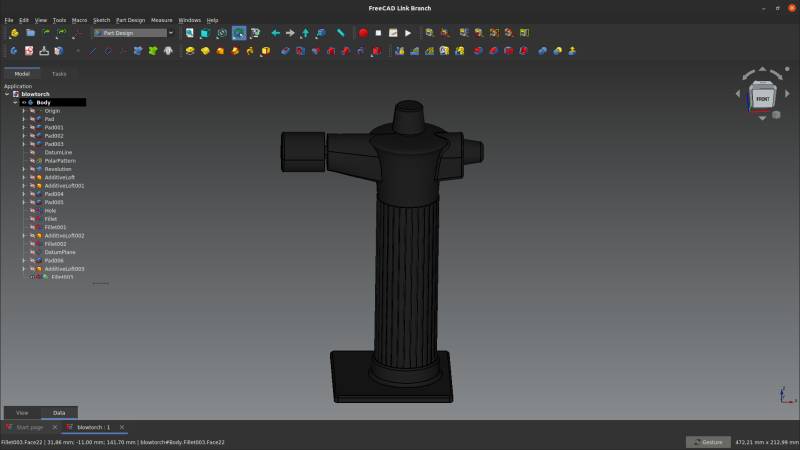The height and width of the screenshot is (450, 800).
Task: Toggle visibility eye of DatumPlane
Action: [32, 253]
